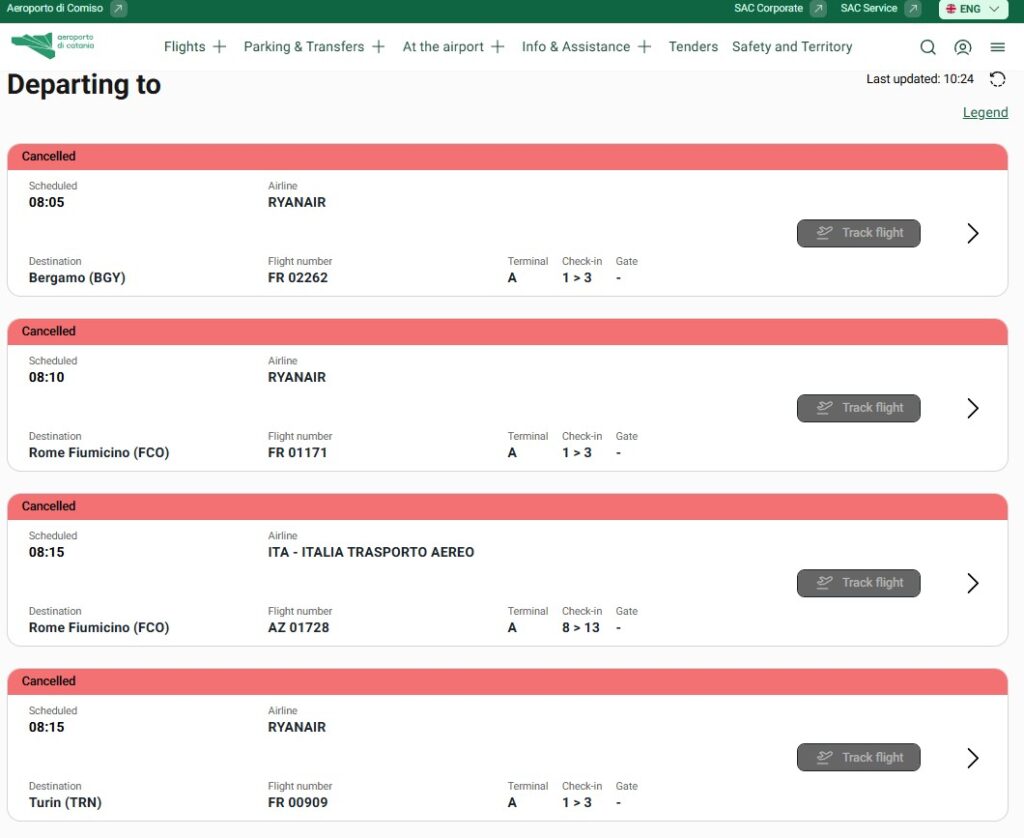Open Aeroporto di Comiso external link
This screenshot has width=1024, height=838.
[66, 8]
